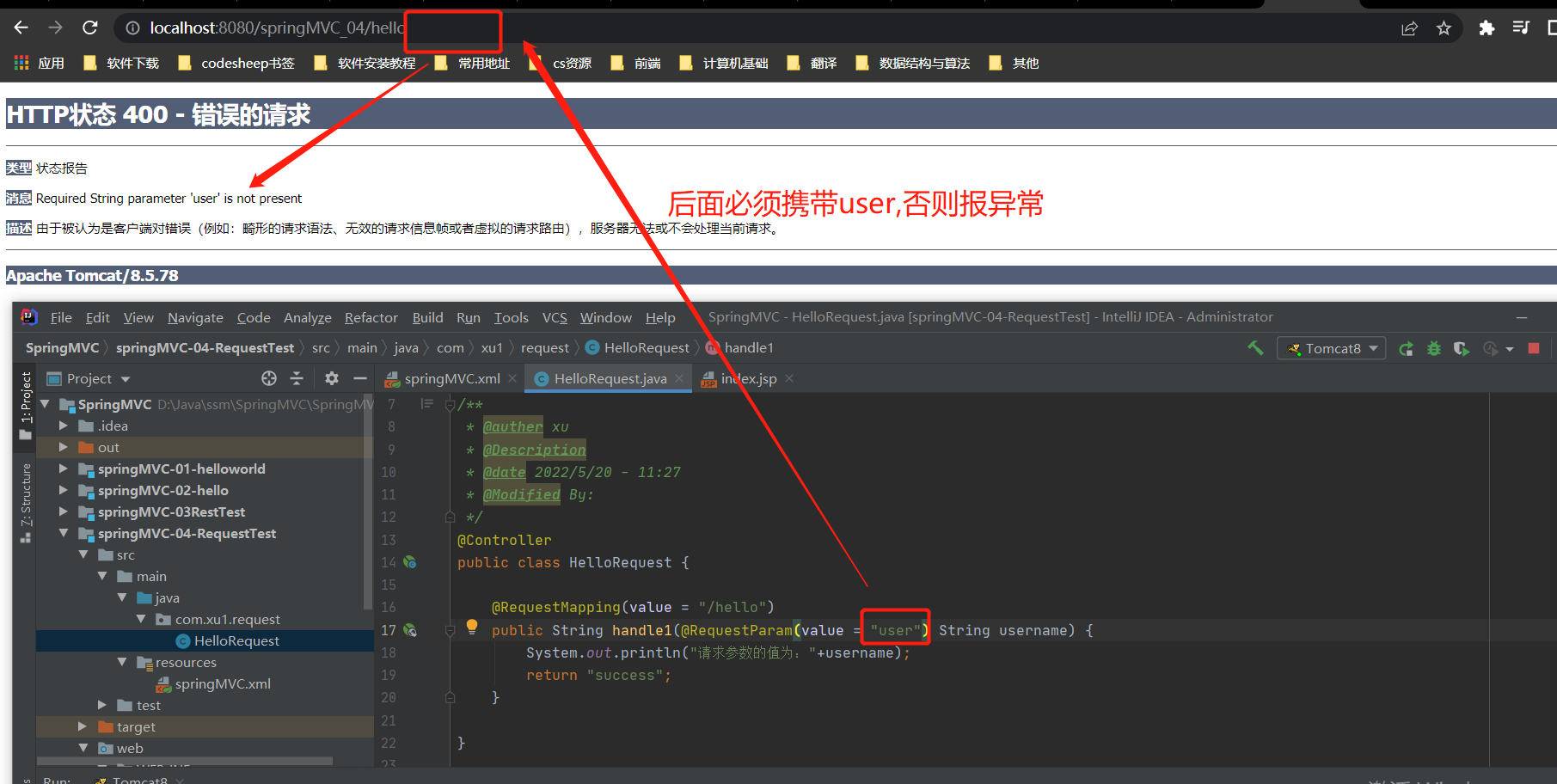This screenshot has height=784, width=1557.
Task: Toggle the 1: Project side tool window
Action: (26, 406)
